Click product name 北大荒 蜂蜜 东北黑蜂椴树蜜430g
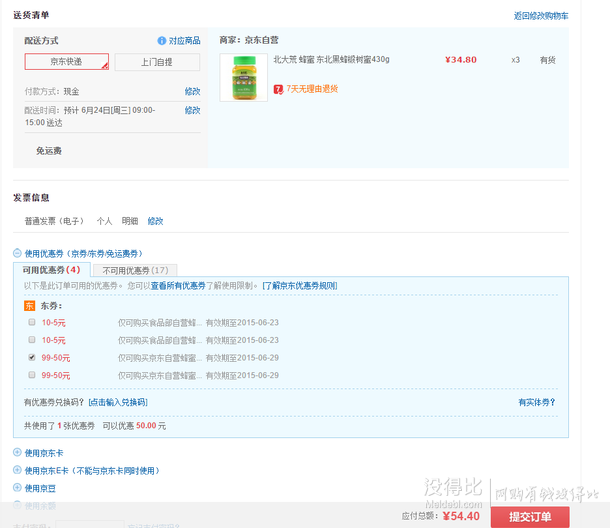This screenshot has height=528, width=610. point(331,60)
